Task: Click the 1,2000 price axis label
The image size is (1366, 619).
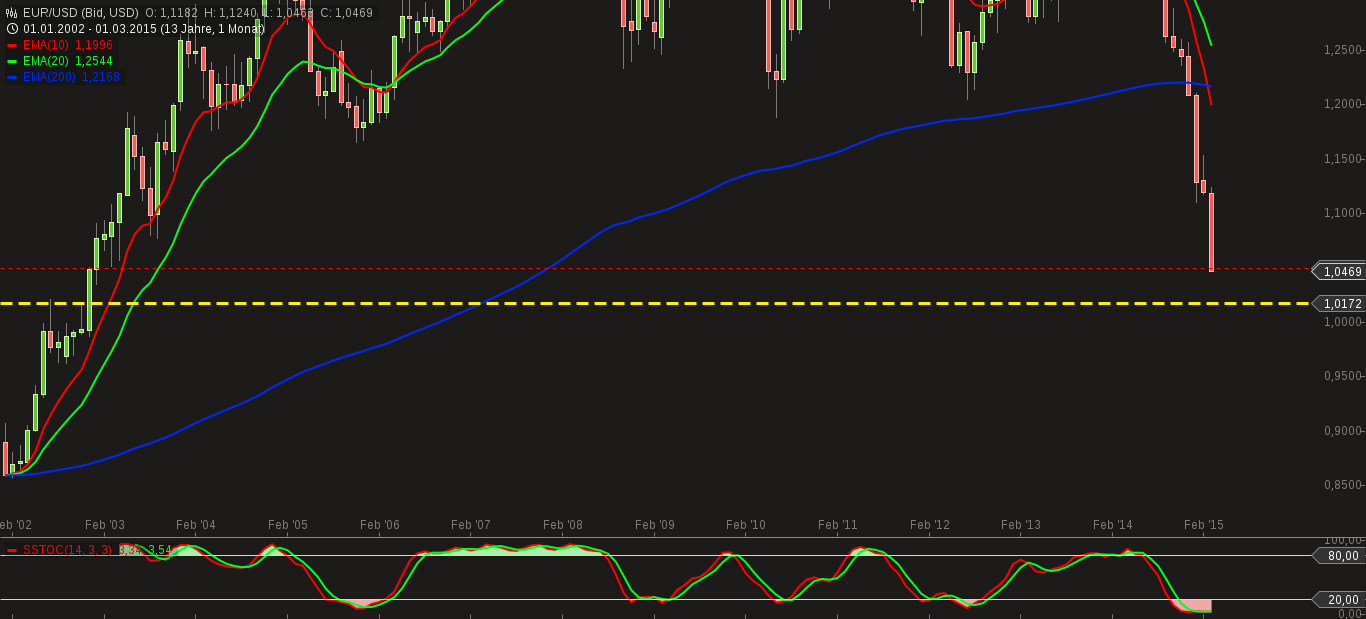Action: (1343, 104)
